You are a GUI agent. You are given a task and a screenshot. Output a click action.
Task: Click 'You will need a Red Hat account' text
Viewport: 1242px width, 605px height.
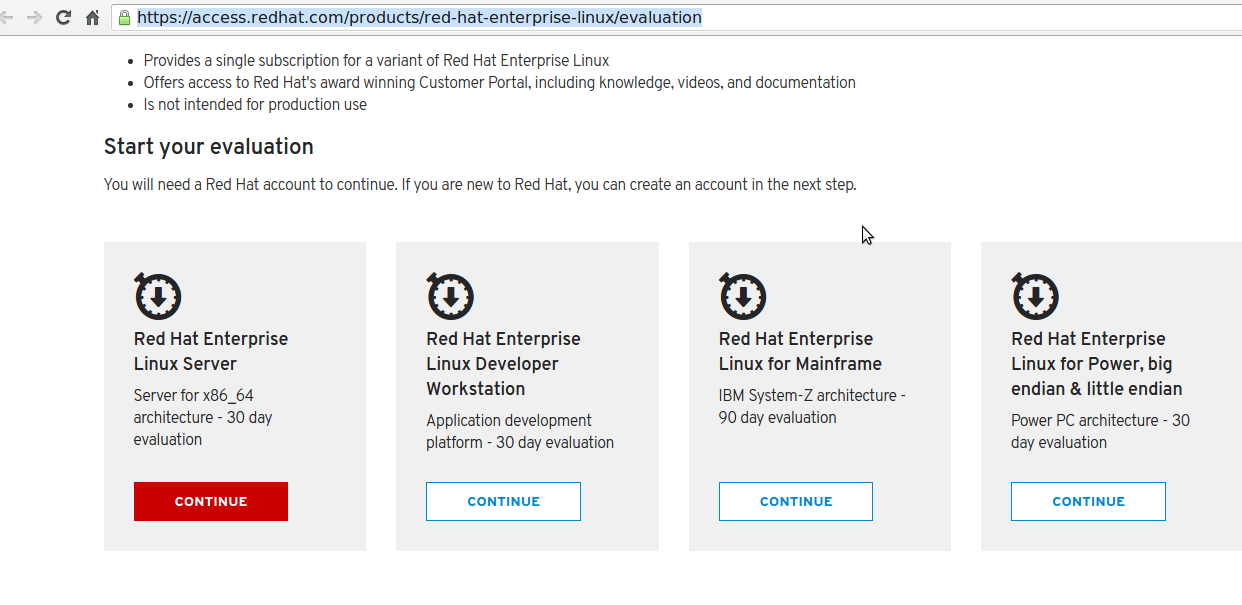[x=480, y=185]
